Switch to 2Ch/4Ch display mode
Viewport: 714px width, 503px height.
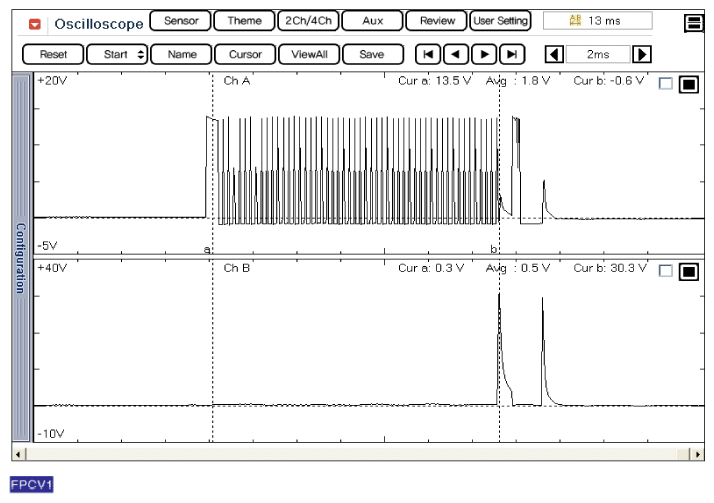tap(309, 21)
